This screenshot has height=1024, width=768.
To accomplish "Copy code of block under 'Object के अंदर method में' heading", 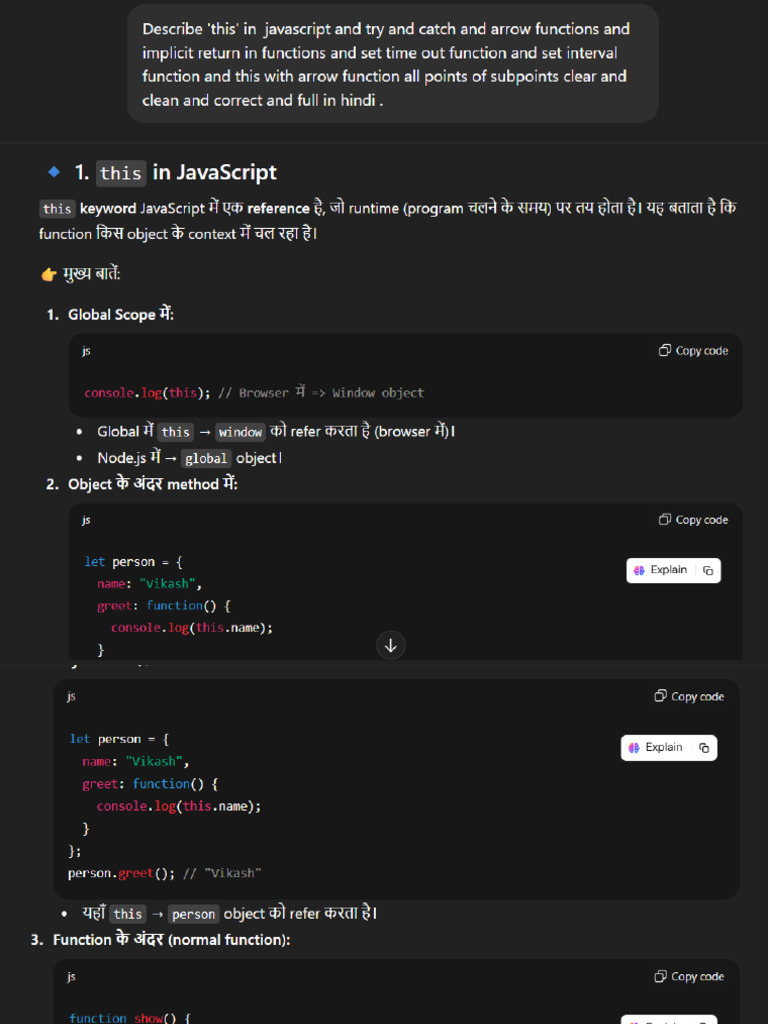I will click(693, 520).
